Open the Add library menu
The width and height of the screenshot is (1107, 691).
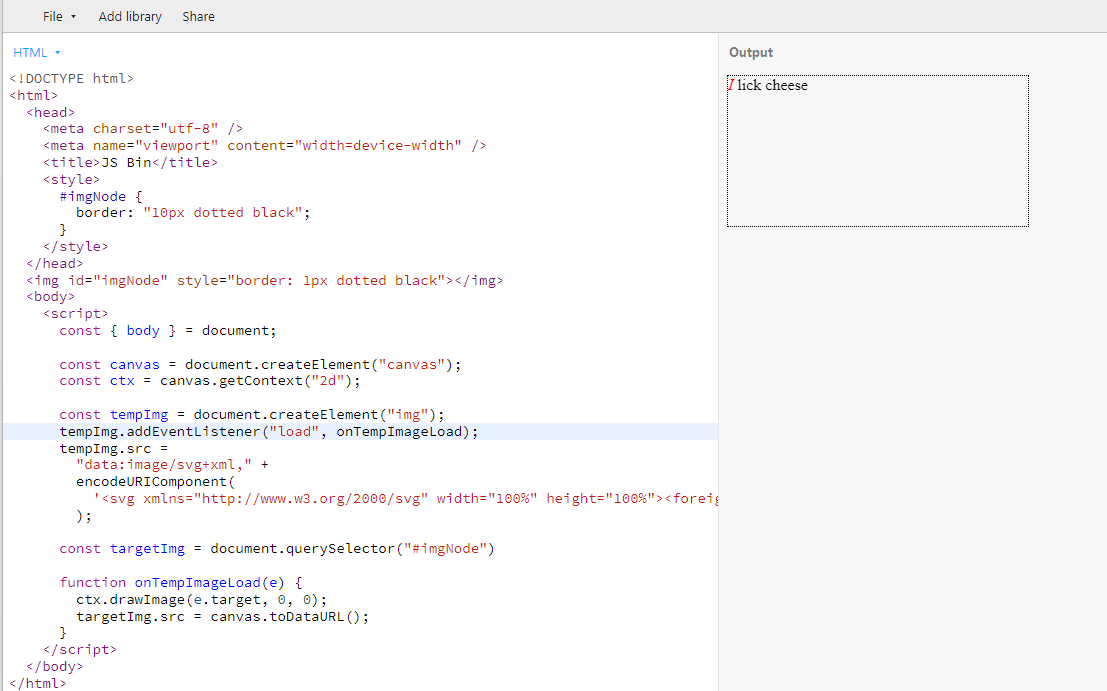[x=130, y=16]
